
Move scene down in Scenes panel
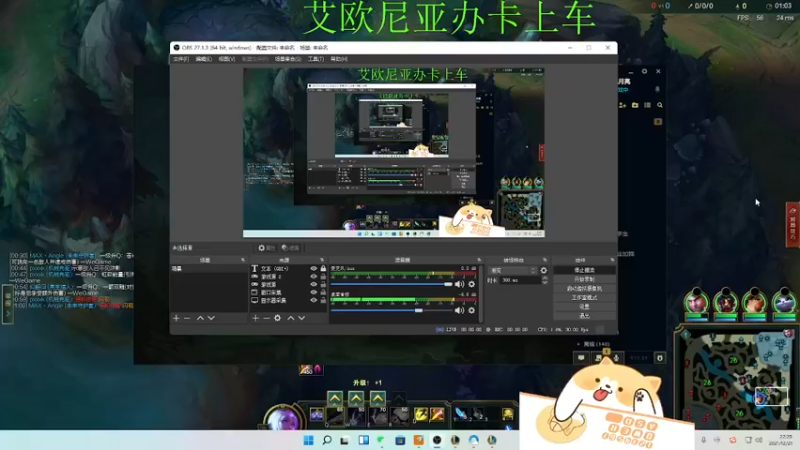click(x=211, y=318)
